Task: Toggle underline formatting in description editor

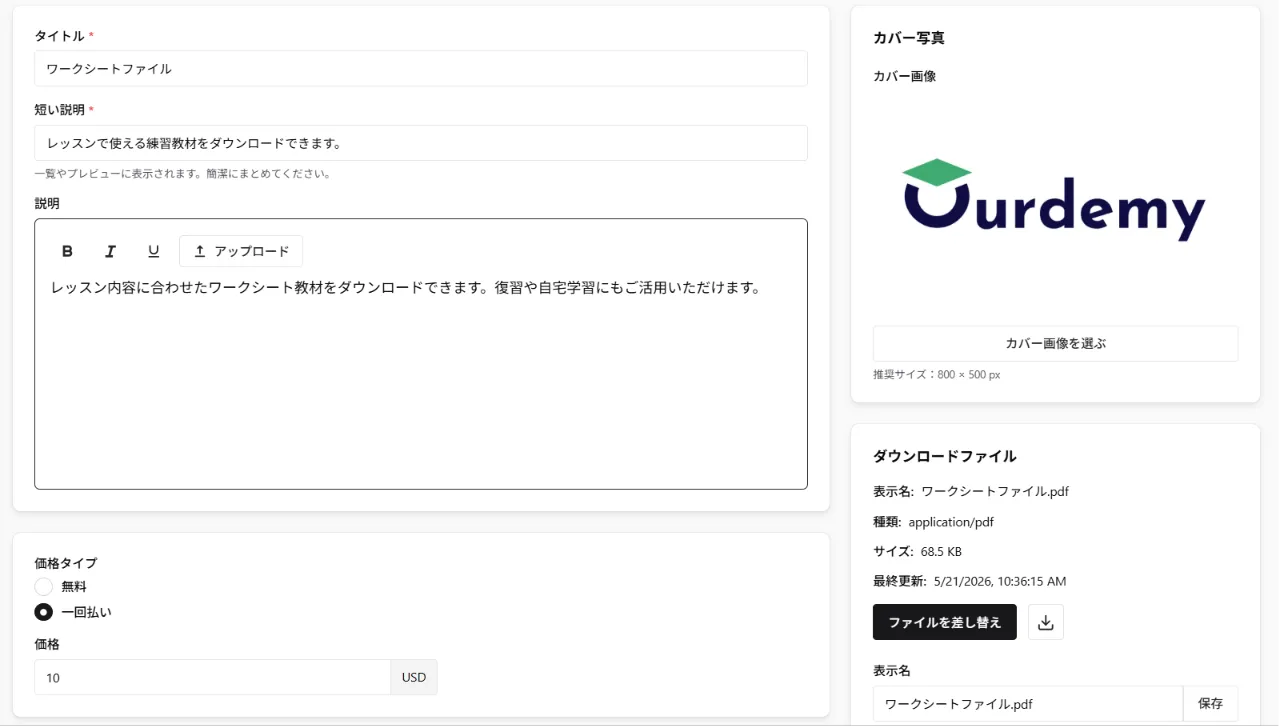Action: 154,251
